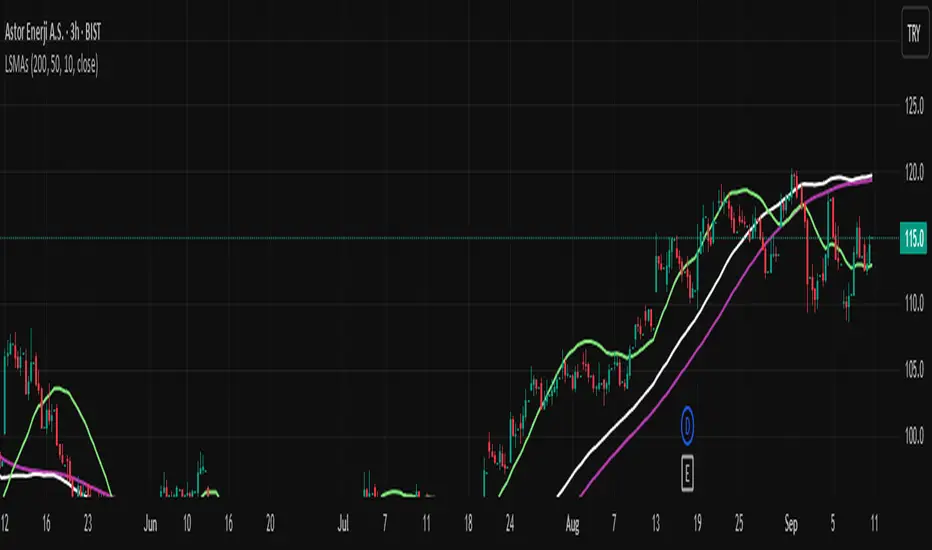Click the highlighted 115.0 price label
The width and height of the screenshot is (932, 550).
[914, 238]
